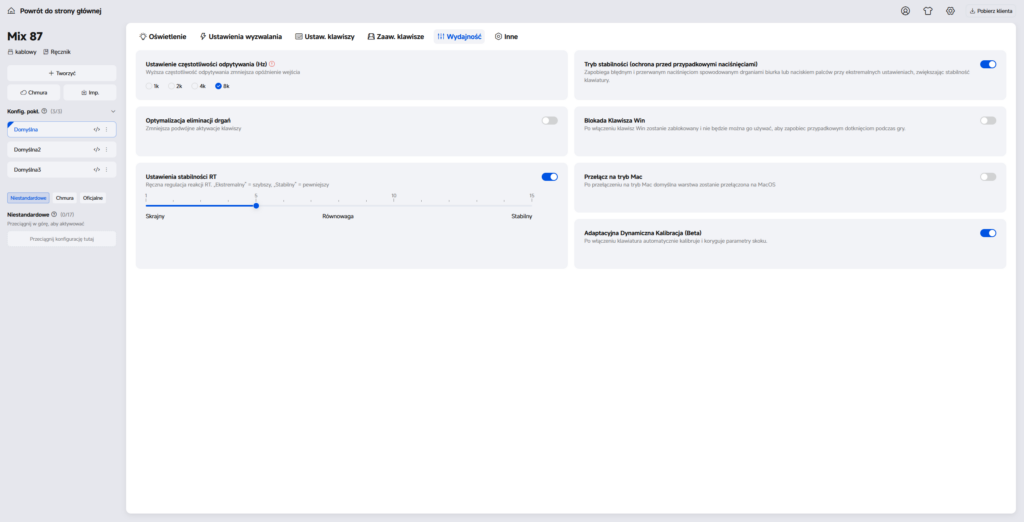Open the Oświetlenie tab
Screen dimensions: 1024x522
(x=163, y=37)
